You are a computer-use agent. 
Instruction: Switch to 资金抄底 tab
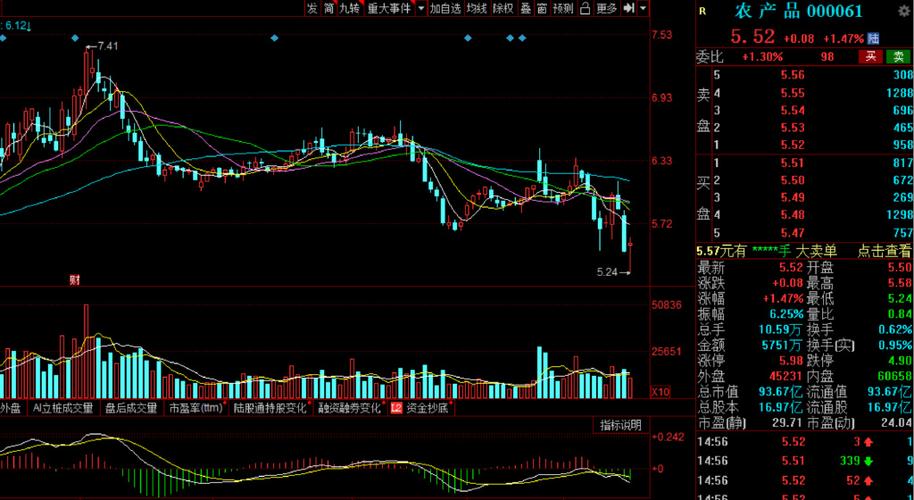pos(427,408)
